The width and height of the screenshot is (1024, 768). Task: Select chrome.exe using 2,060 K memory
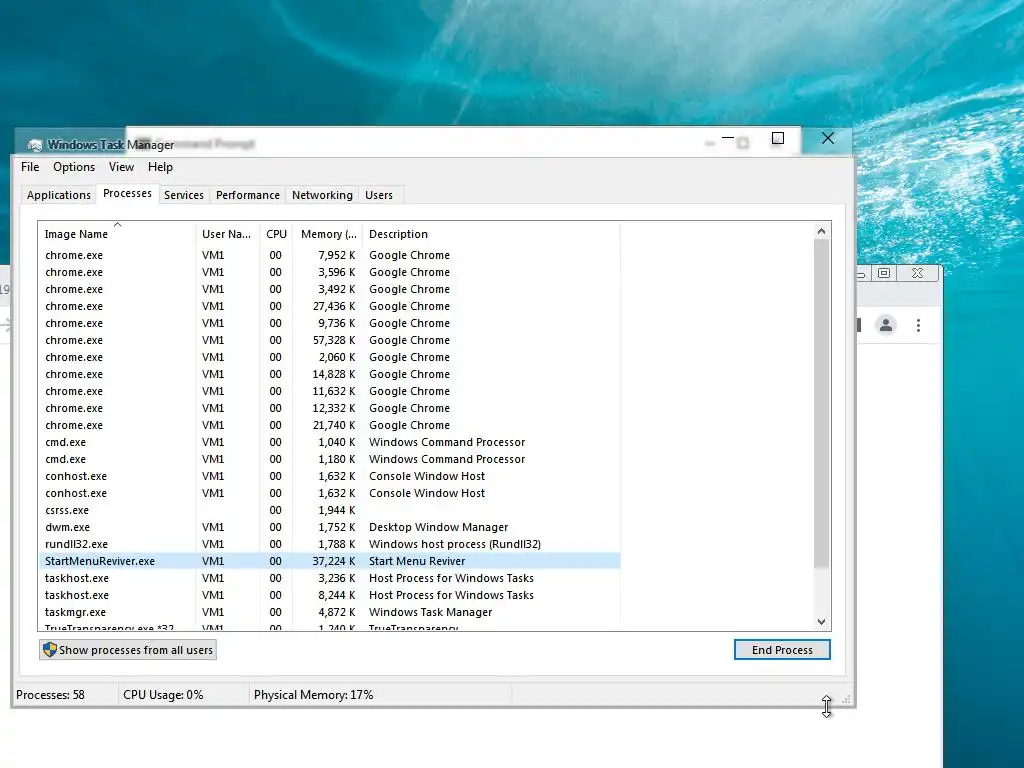click(329, 357)
